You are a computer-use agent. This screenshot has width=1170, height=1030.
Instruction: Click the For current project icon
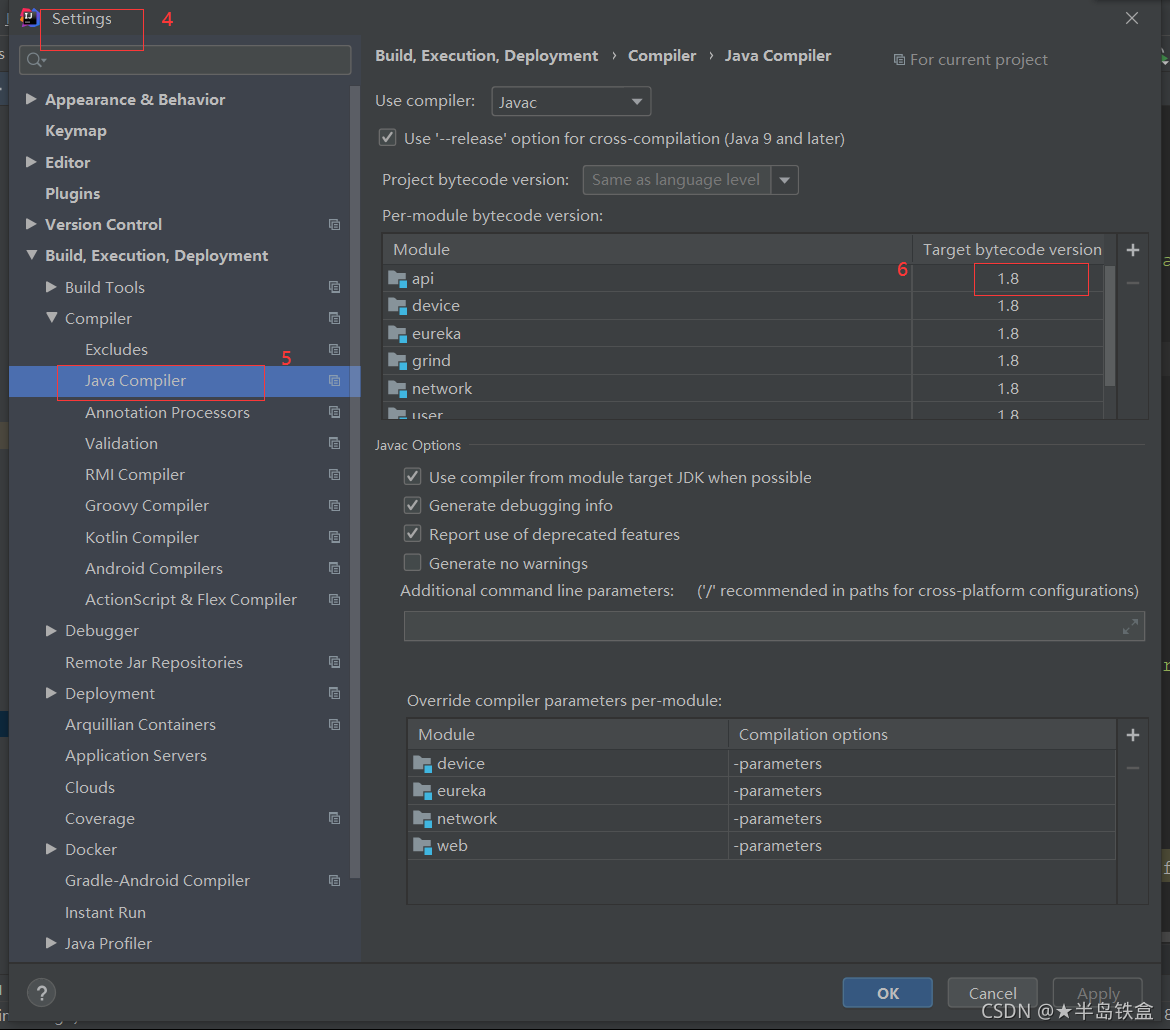899,60
